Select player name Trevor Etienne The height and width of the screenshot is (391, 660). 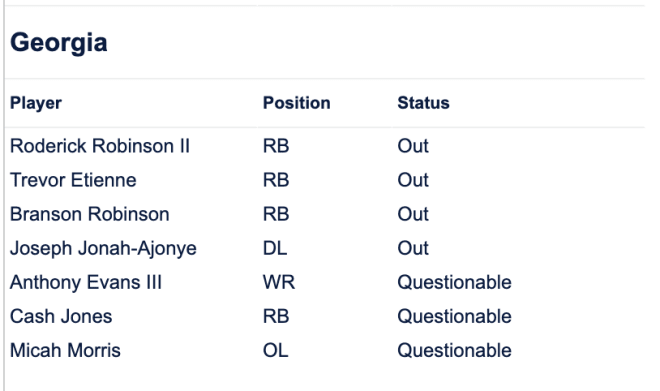[x=73, y=180]
